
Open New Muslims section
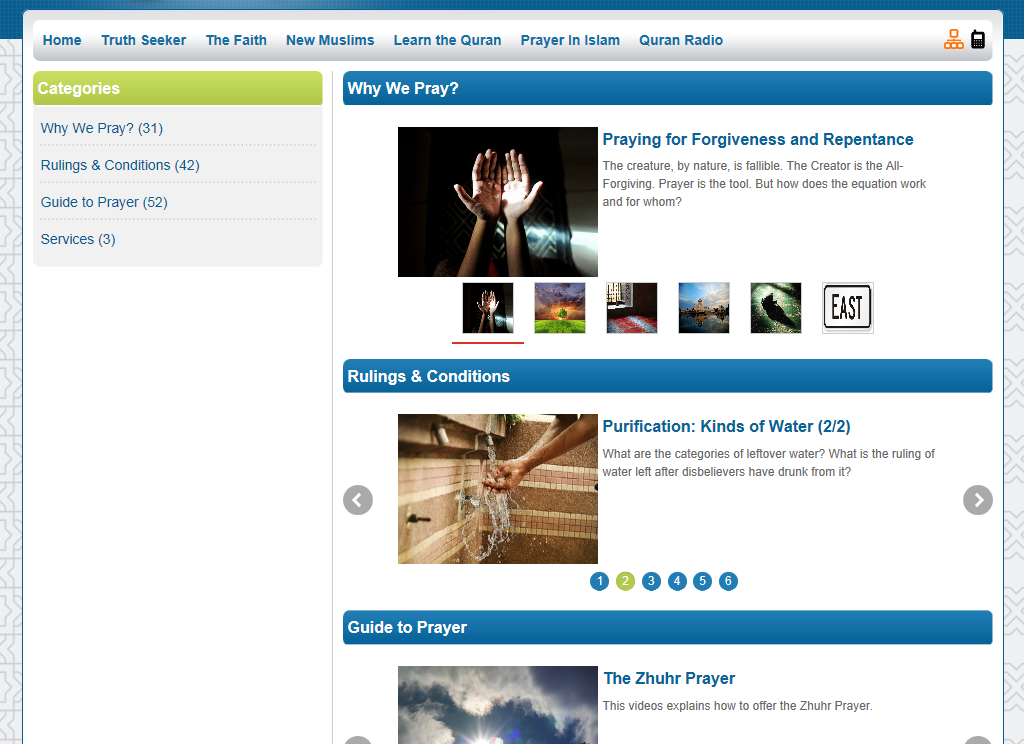(330, 40)
